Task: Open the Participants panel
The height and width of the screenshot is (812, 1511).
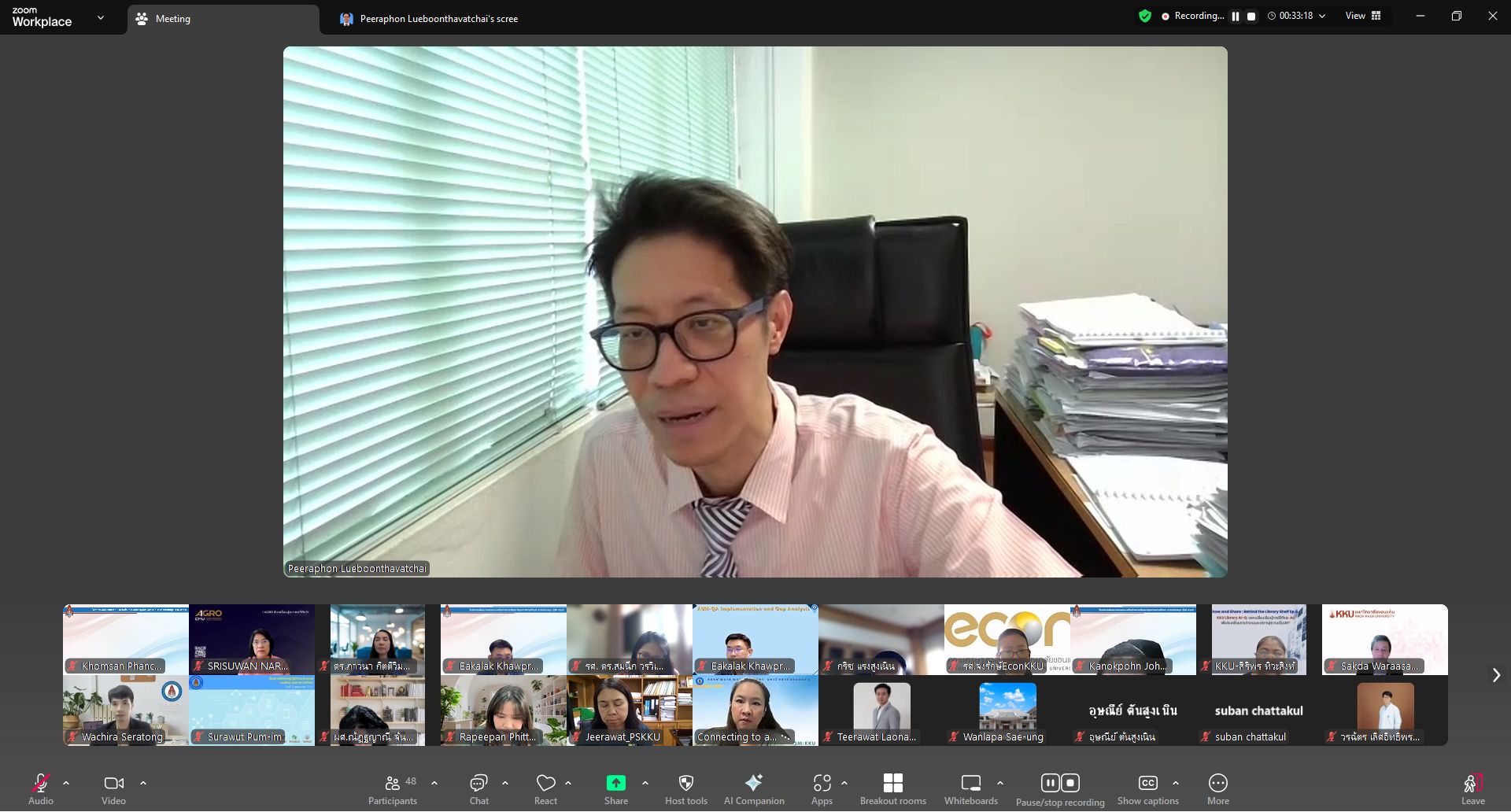Action: point(393,789)
